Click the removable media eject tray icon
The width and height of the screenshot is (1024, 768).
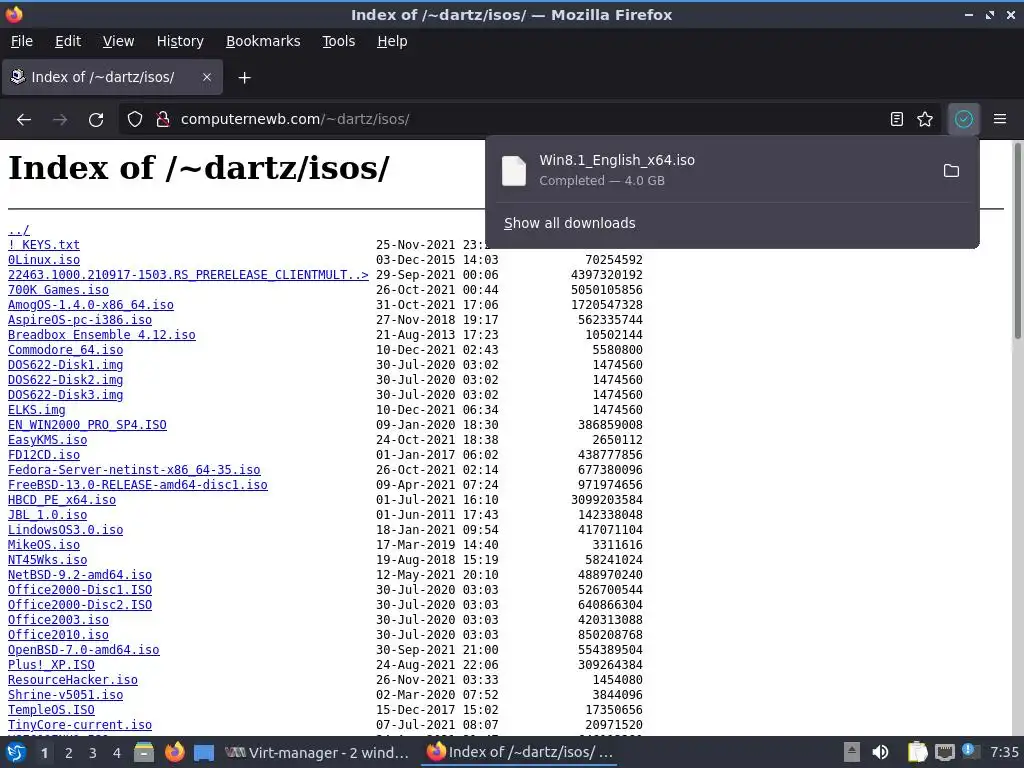tap(852, 752)
